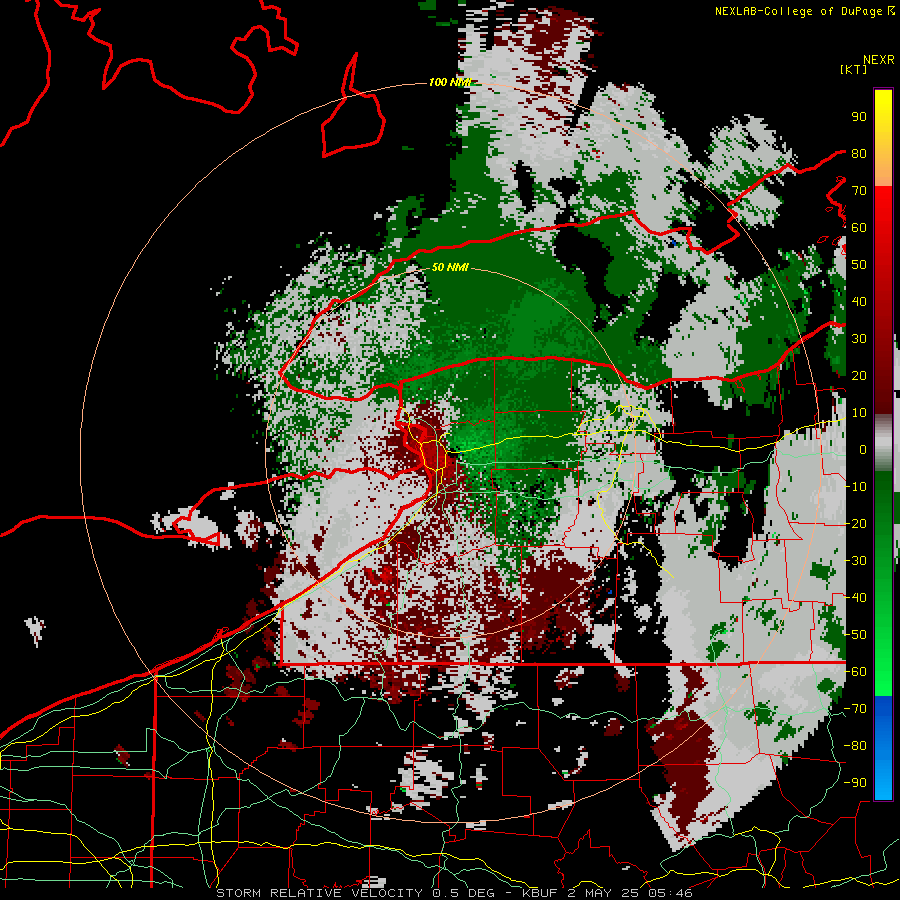Select the -60 value on the velocity scale
This screenshot has width=900, height=900.
click(855, 672)
